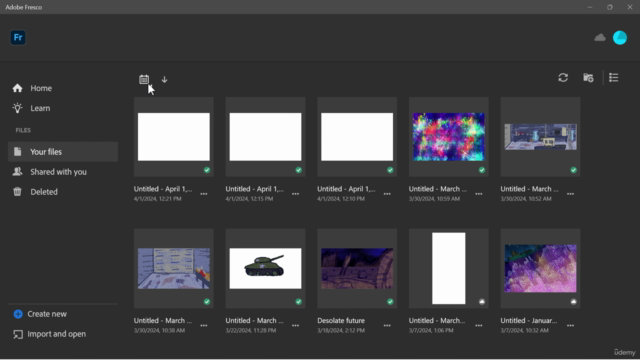Open Shared with you
The width and height of the screenshot is (640, 360).
coord(63,172)
